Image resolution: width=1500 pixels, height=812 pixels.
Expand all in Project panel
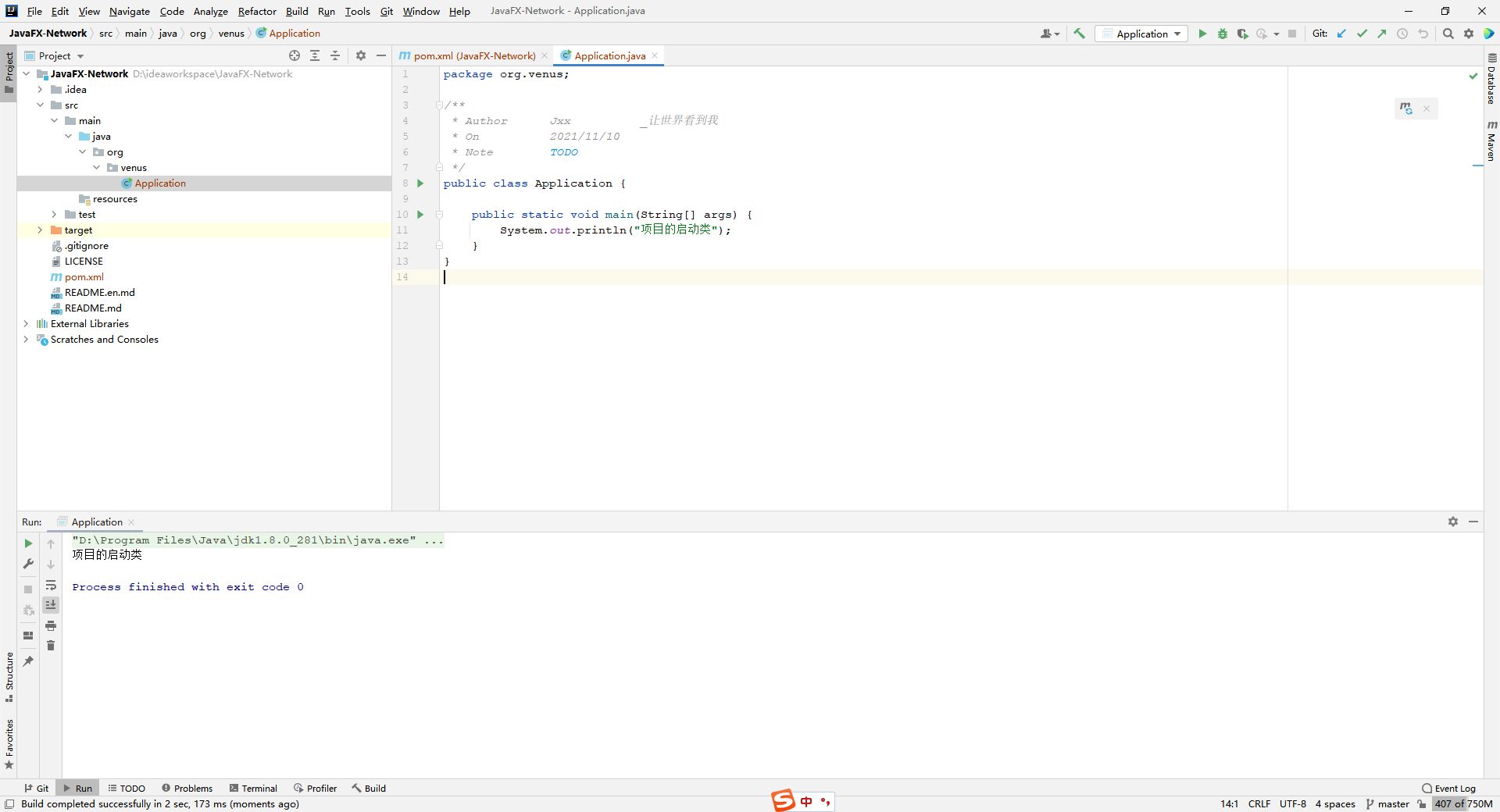315,55
